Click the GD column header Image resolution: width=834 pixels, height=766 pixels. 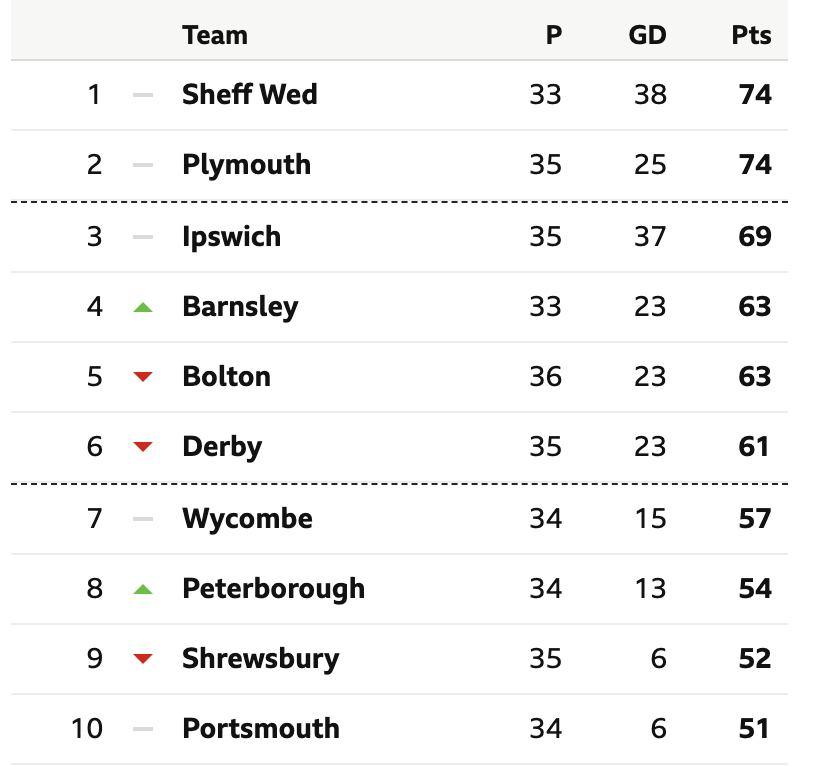(647, 35)
